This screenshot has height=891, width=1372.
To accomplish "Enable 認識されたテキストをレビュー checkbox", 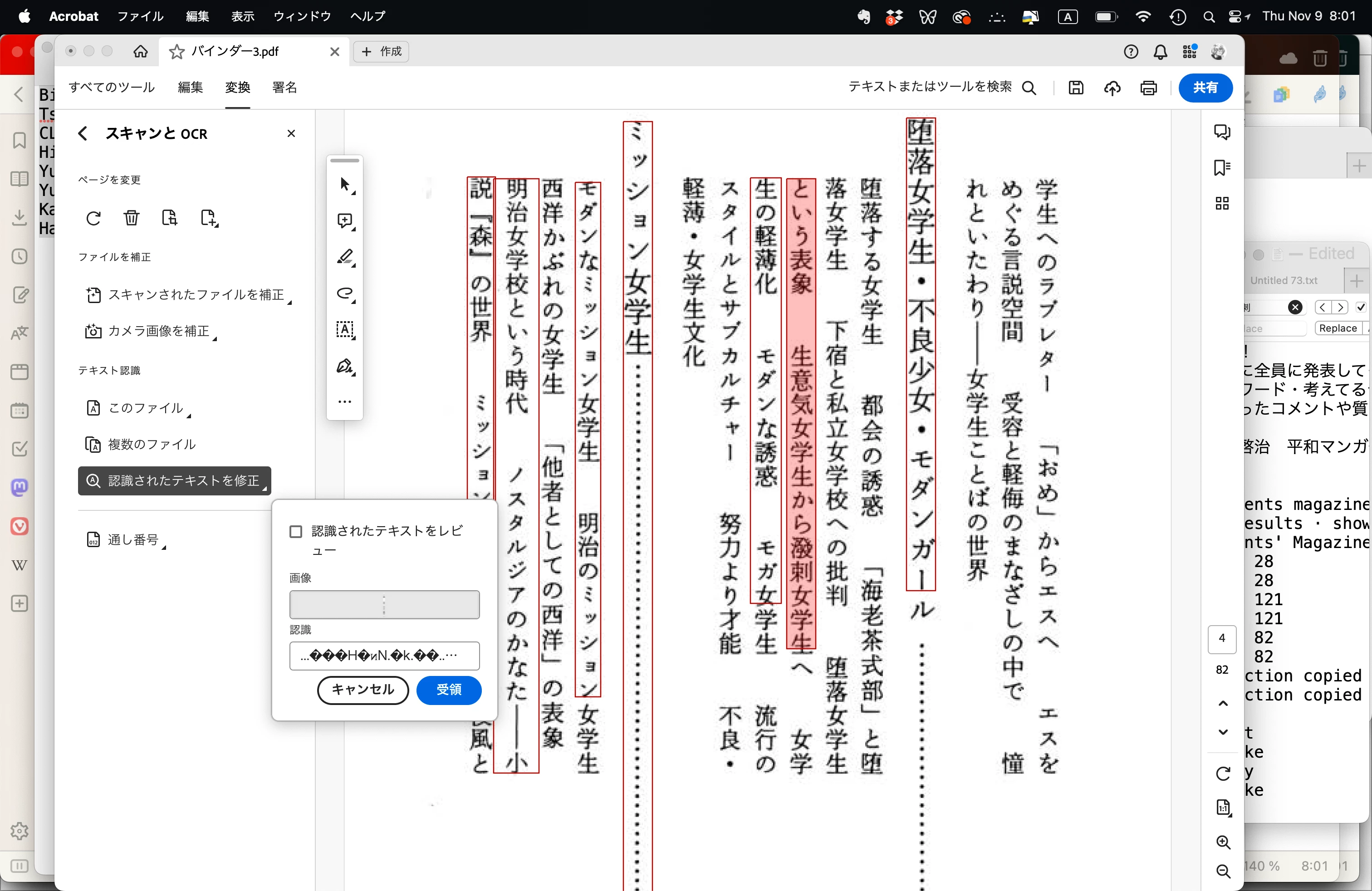I will 296,531.
